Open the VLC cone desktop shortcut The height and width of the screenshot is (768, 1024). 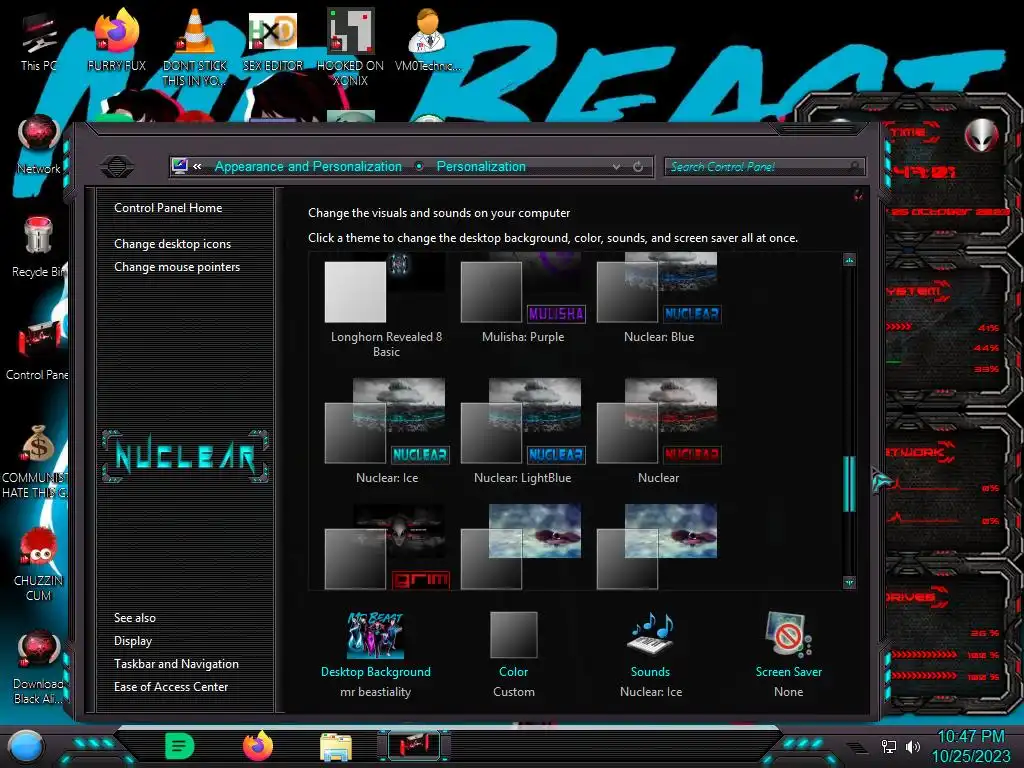click(195, 46)
